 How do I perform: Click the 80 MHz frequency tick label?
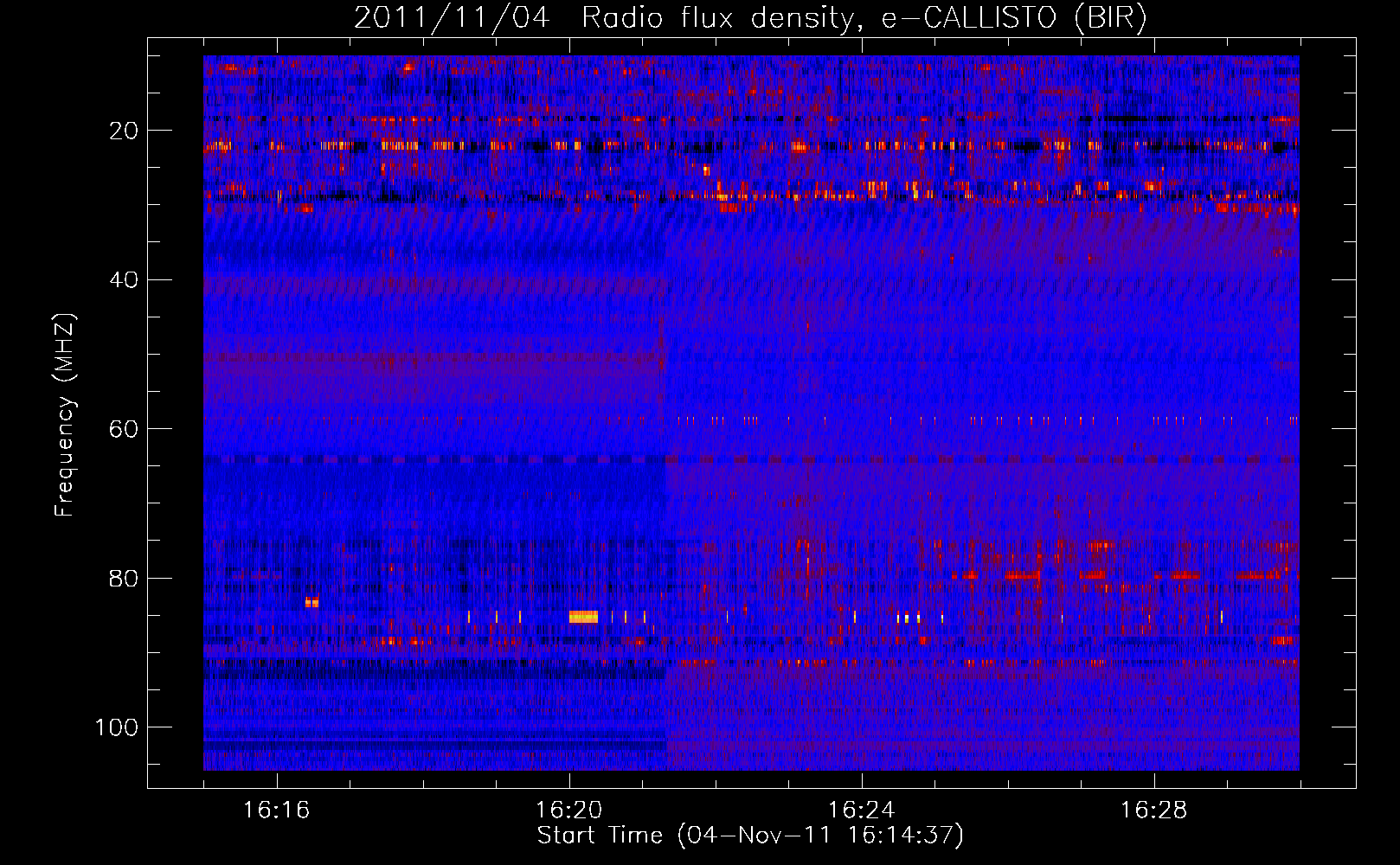(125, 578)
